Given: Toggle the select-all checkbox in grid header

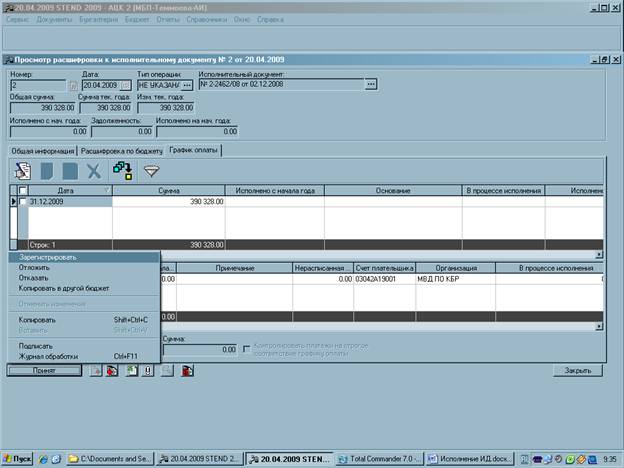Looking at the screenshot, I should pos(23,190).
